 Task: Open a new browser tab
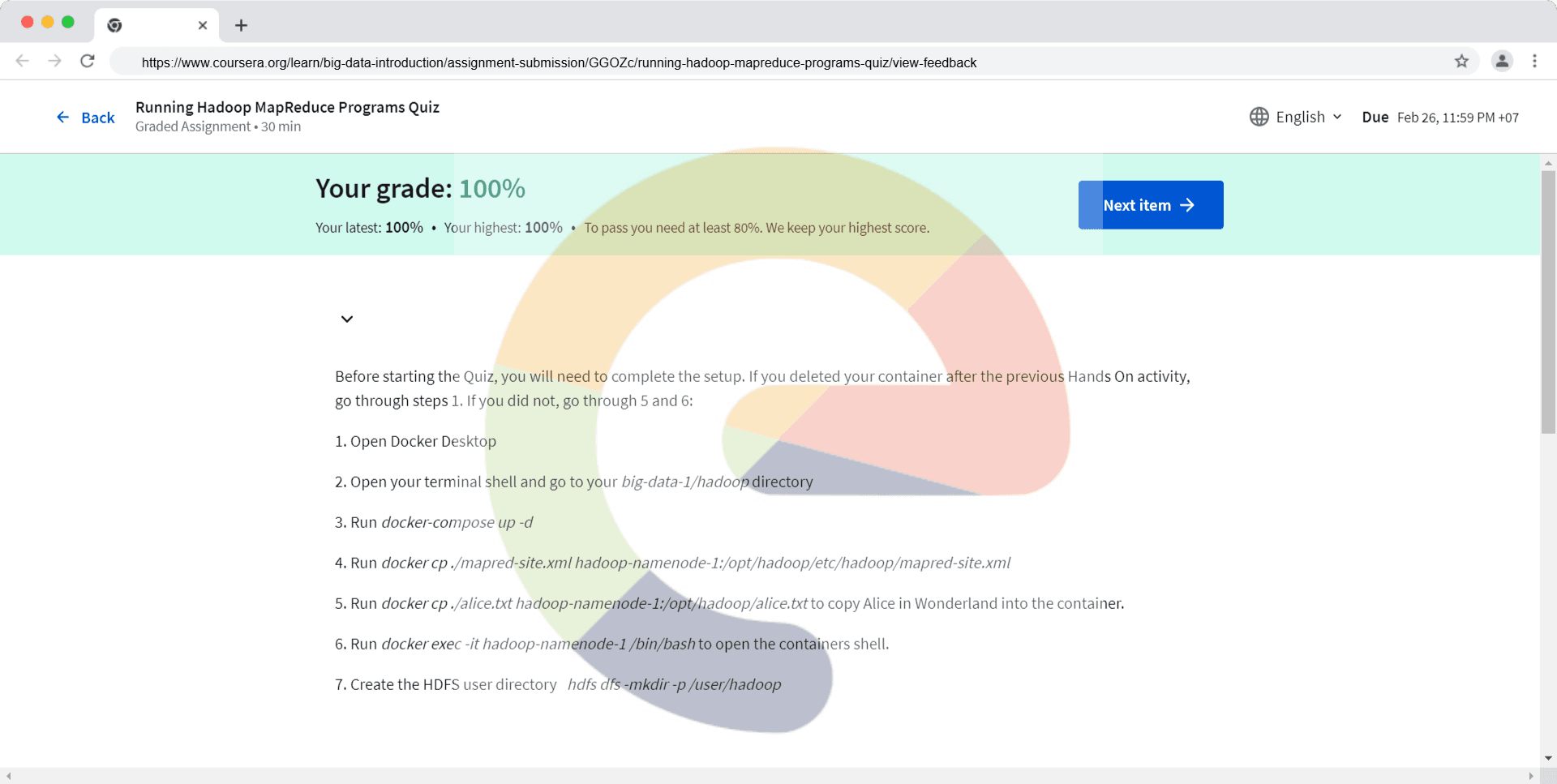click(x=241, y=25)
